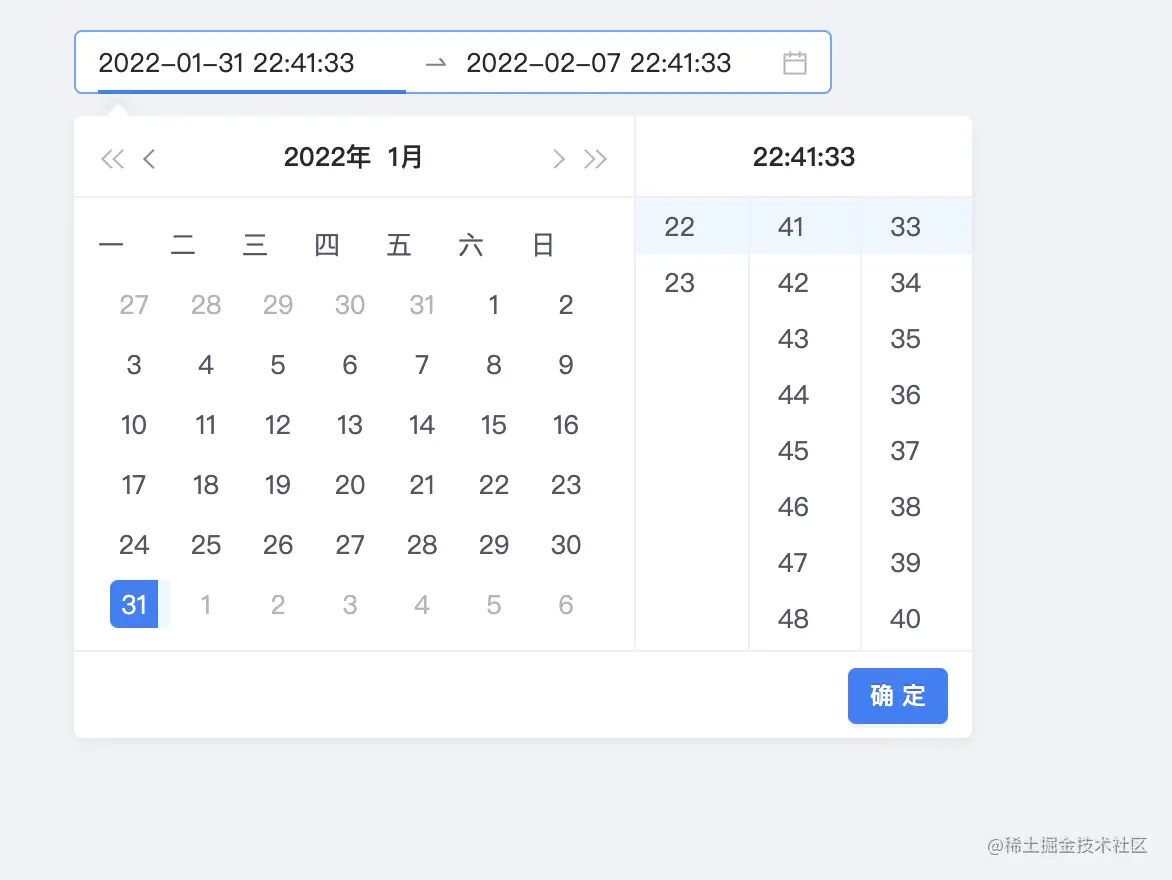The image size is (1172, 880).
Task: Open the 2022年 year selector
Action: (328, 157)
